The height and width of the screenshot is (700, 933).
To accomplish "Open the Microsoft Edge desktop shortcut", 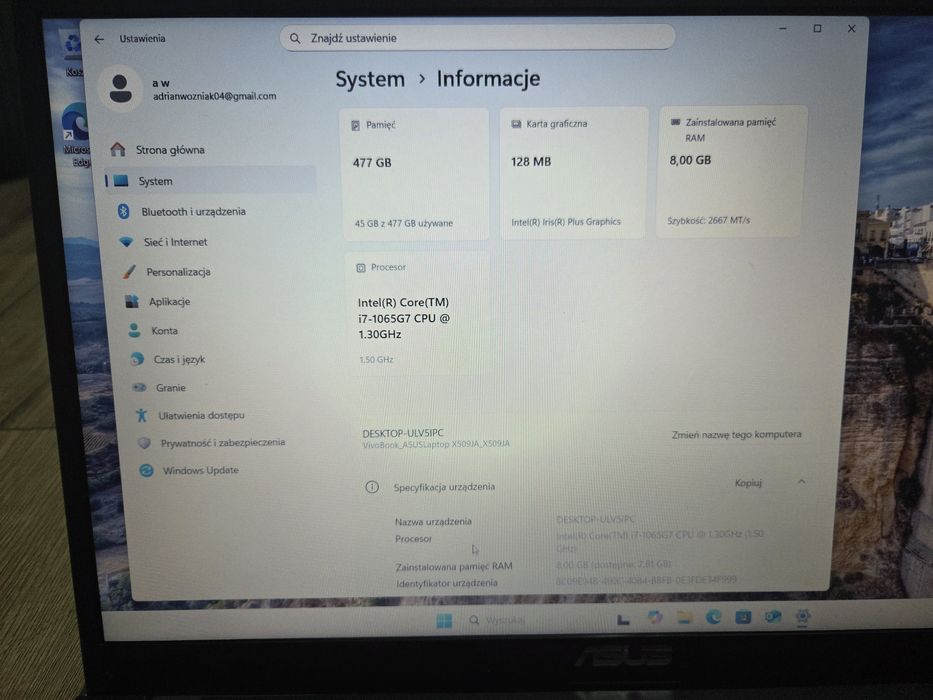I will pos(76,135).
